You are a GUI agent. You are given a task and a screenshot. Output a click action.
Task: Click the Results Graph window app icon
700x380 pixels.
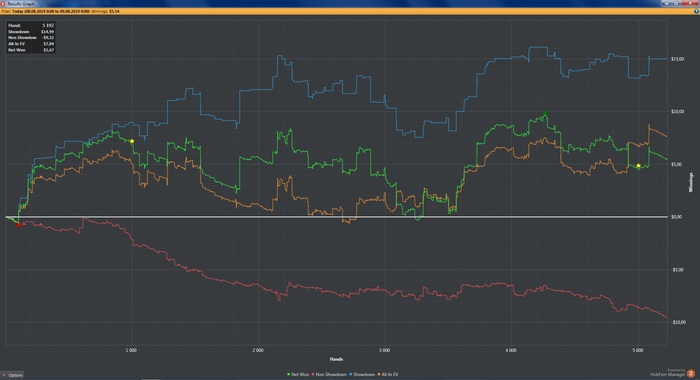point(3,4)
